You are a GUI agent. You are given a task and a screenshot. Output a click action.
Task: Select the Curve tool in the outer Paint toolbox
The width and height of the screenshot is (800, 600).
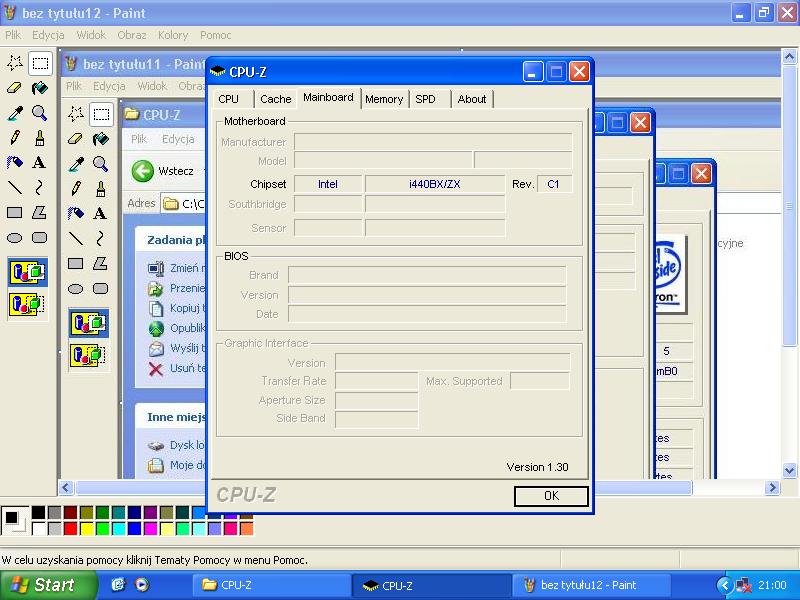40,188
